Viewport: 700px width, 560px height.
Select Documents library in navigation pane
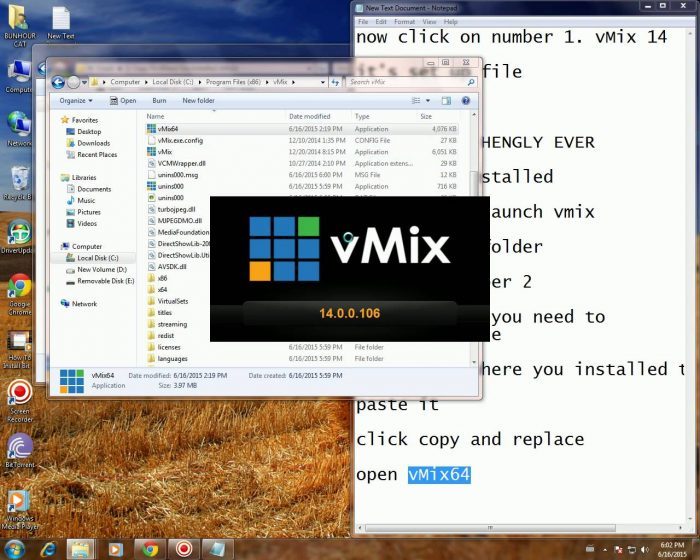[94, 189]
